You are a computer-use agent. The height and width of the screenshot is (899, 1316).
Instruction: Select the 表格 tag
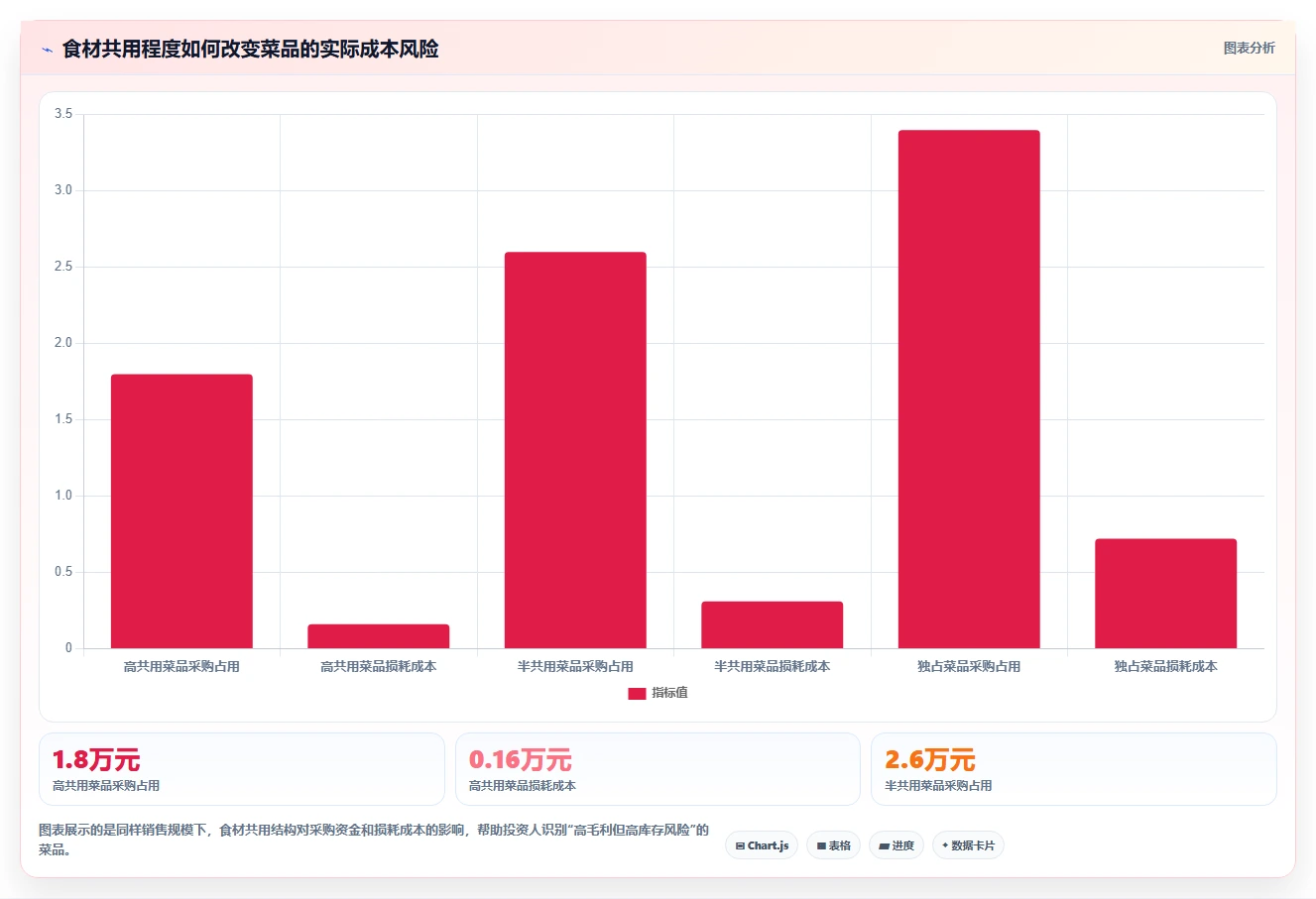[x=833, y=845]
